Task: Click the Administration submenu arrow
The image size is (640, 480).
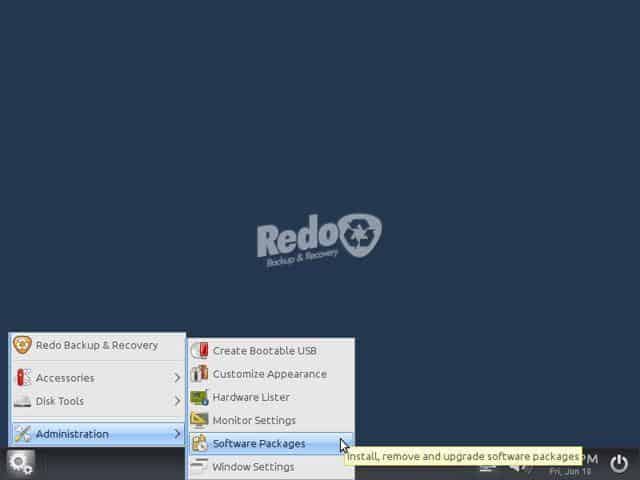Action: (177, 433)
